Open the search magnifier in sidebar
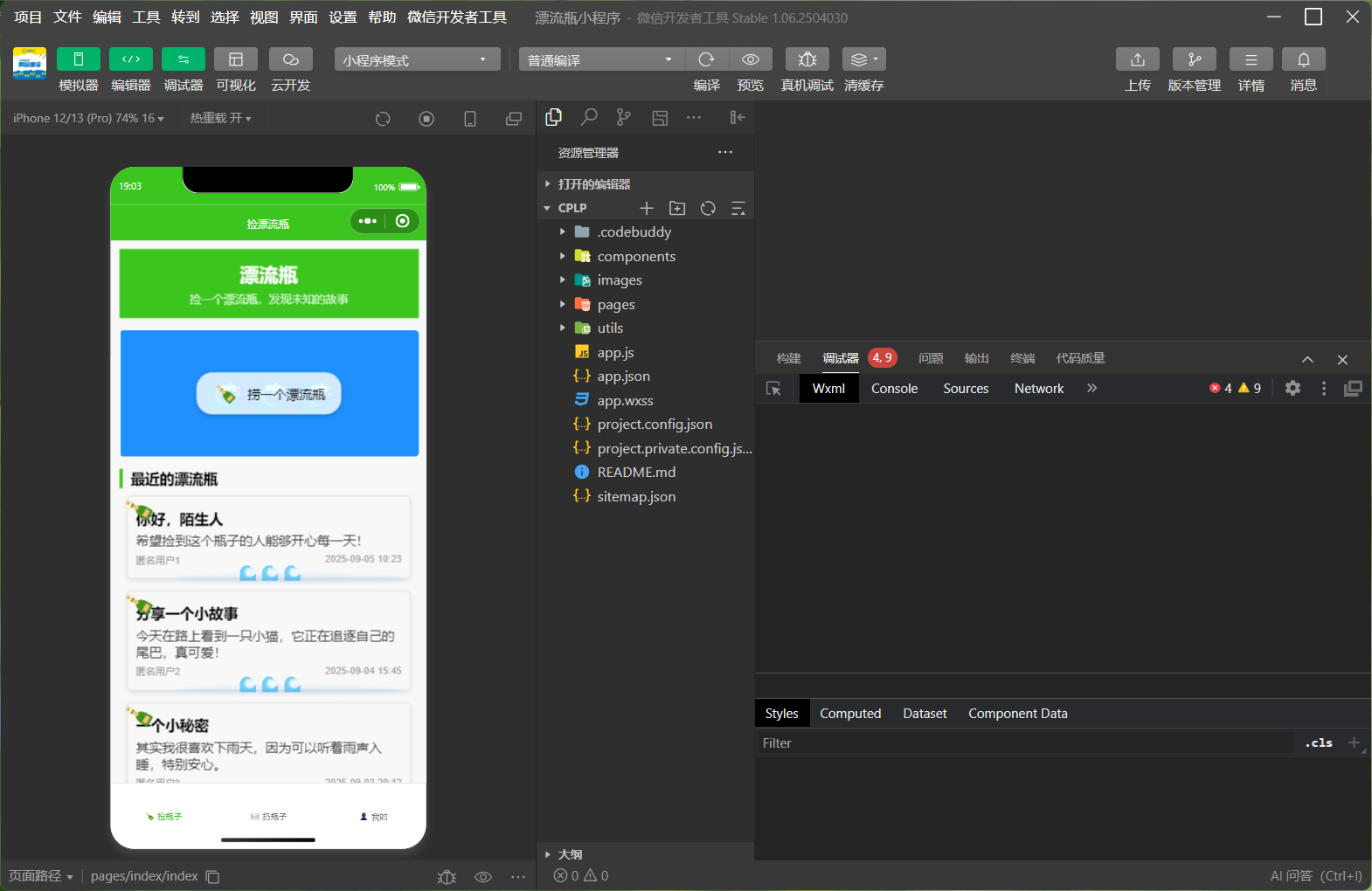Screen dimensions: 1372x891 pos(589,117)
